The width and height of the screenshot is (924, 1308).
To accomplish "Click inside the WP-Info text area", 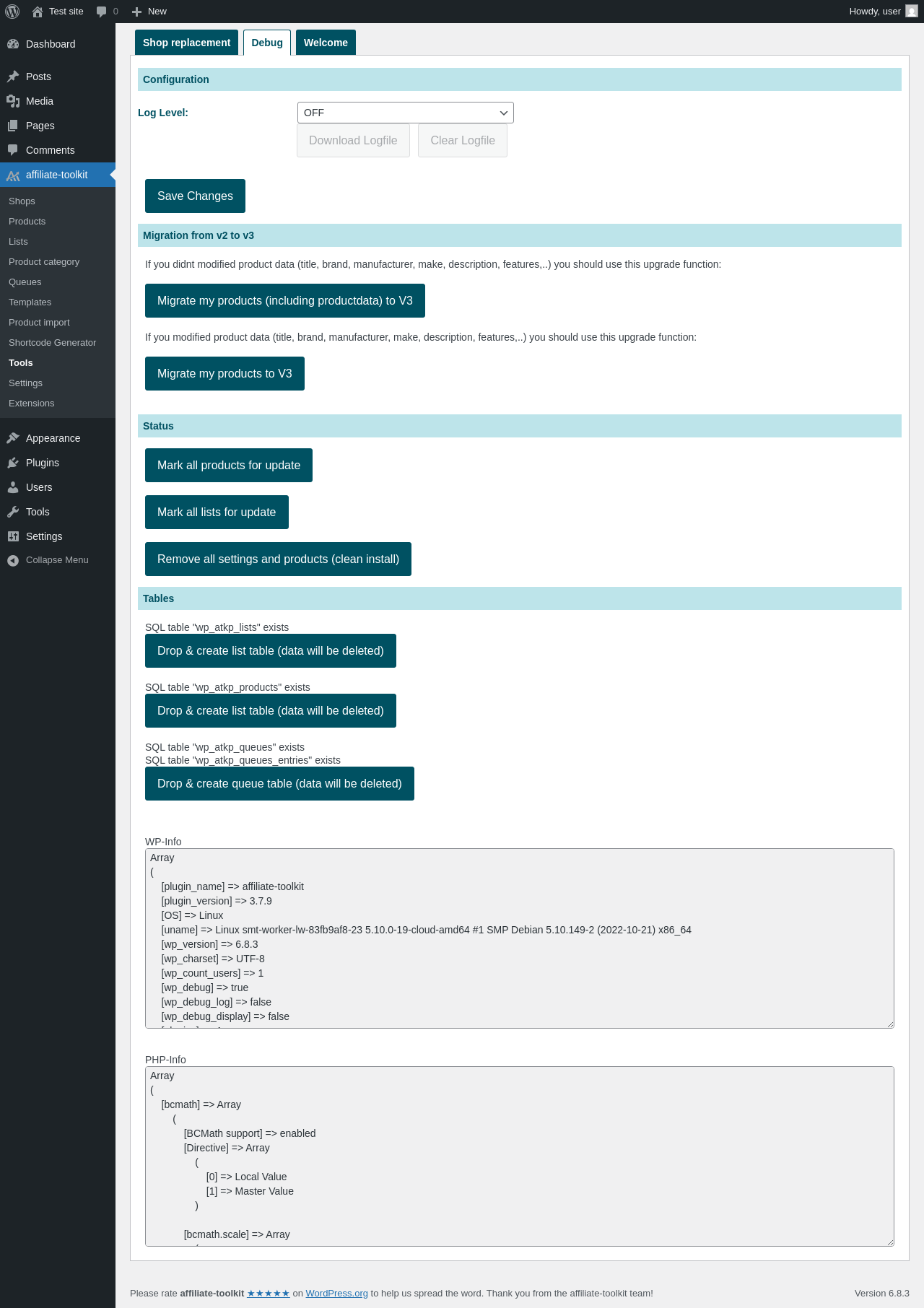I will [x=520, y=938].
